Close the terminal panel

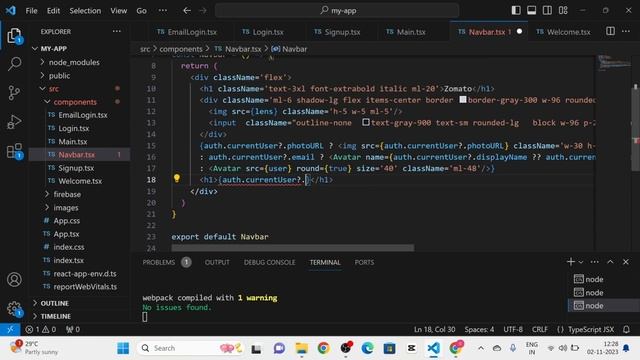626,262
